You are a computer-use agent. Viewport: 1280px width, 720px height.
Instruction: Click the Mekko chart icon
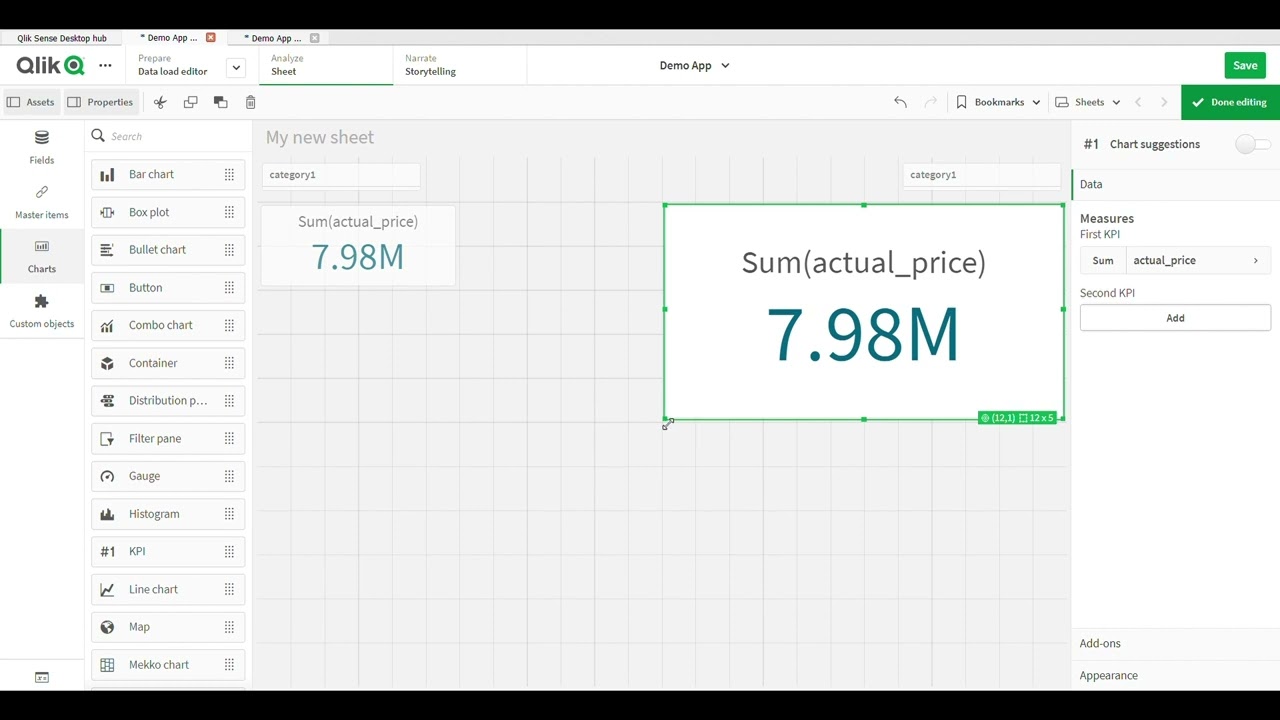click(x=107, y=665)
